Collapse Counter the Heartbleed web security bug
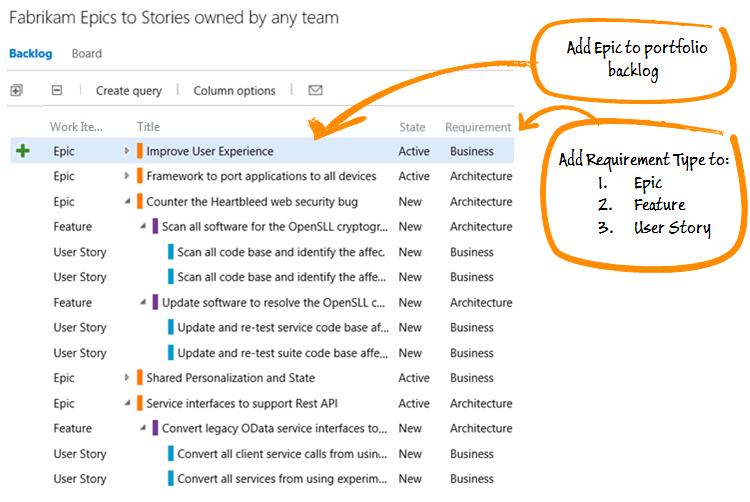Image resolution: width=750 pixels, height=502 pixels. point(127,202)
